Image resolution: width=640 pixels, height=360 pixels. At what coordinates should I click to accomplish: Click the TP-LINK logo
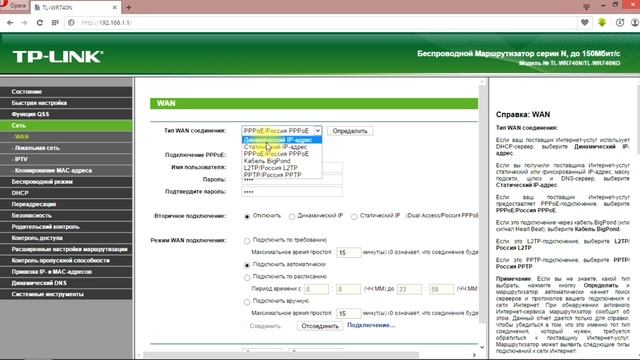pos(58,57)
